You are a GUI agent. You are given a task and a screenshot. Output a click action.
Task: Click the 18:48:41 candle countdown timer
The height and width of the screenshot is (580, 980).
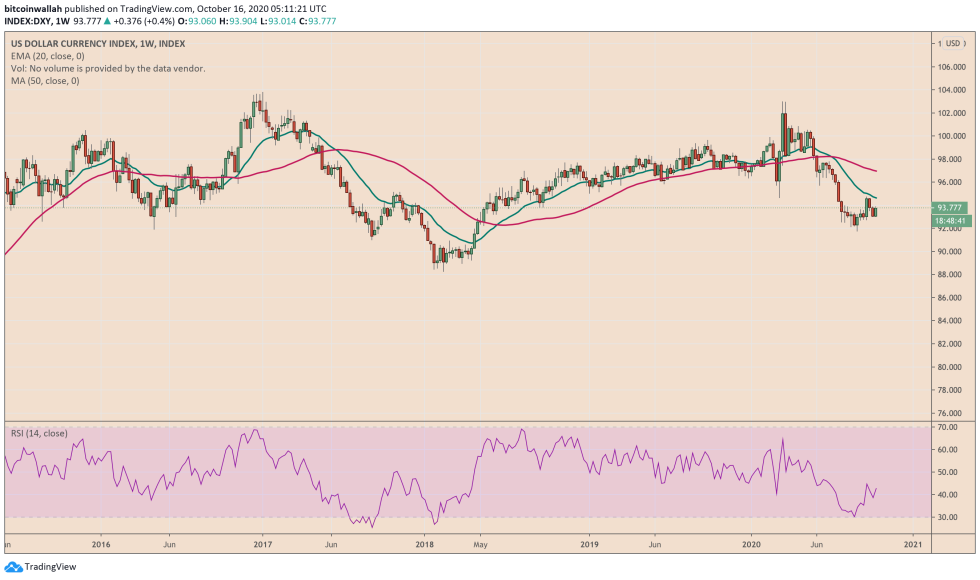pyautogui.click(x=949, y=221)
